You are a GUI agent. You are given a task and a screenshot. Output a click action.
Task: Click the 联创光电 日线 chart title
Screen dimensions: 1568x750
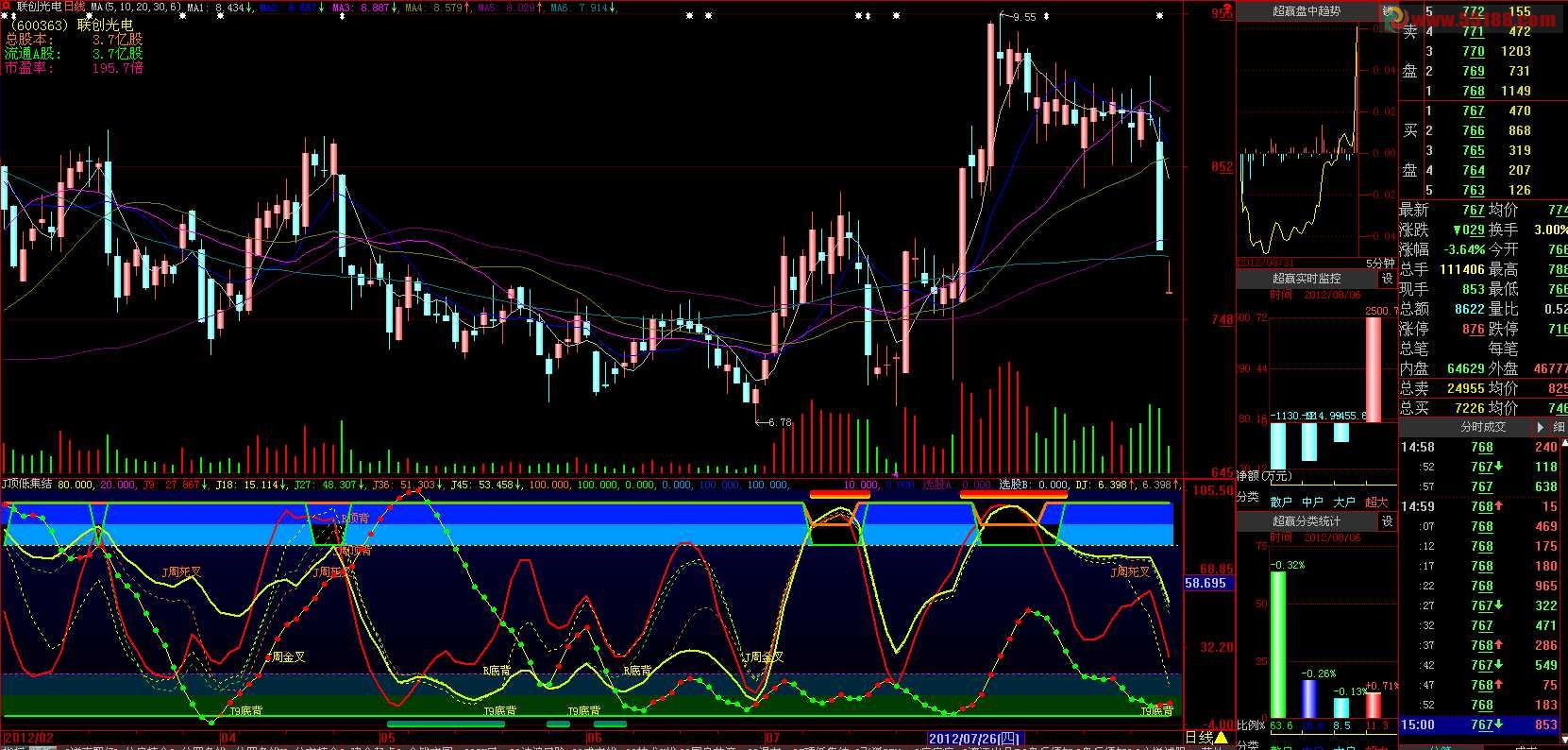(x=51, y=7)
